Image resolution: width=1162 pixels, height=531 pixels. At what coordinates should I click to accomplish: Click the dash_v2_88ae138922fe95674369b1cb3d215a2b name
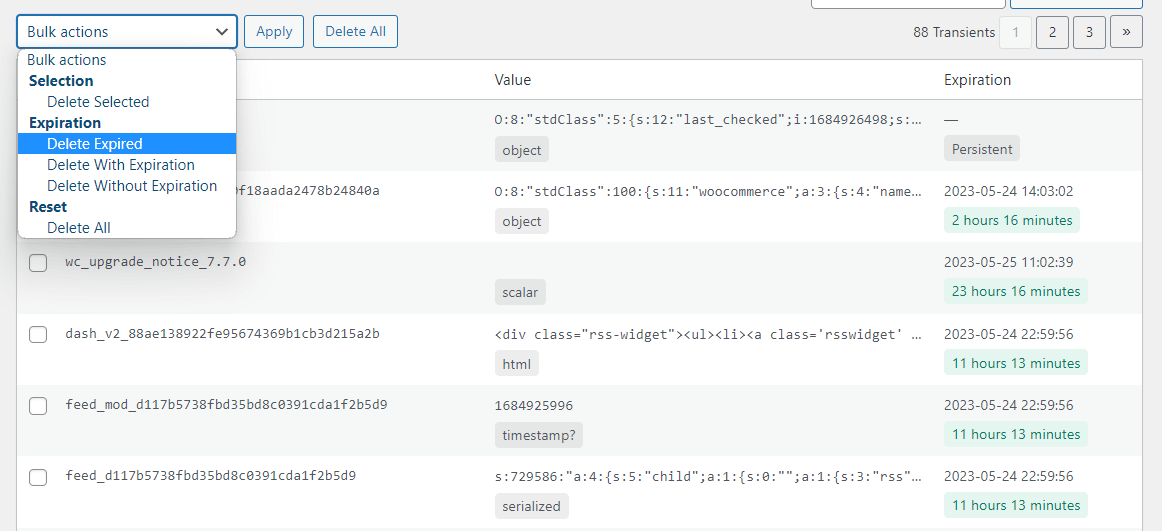pyautogui.click(x=222, y=334)
